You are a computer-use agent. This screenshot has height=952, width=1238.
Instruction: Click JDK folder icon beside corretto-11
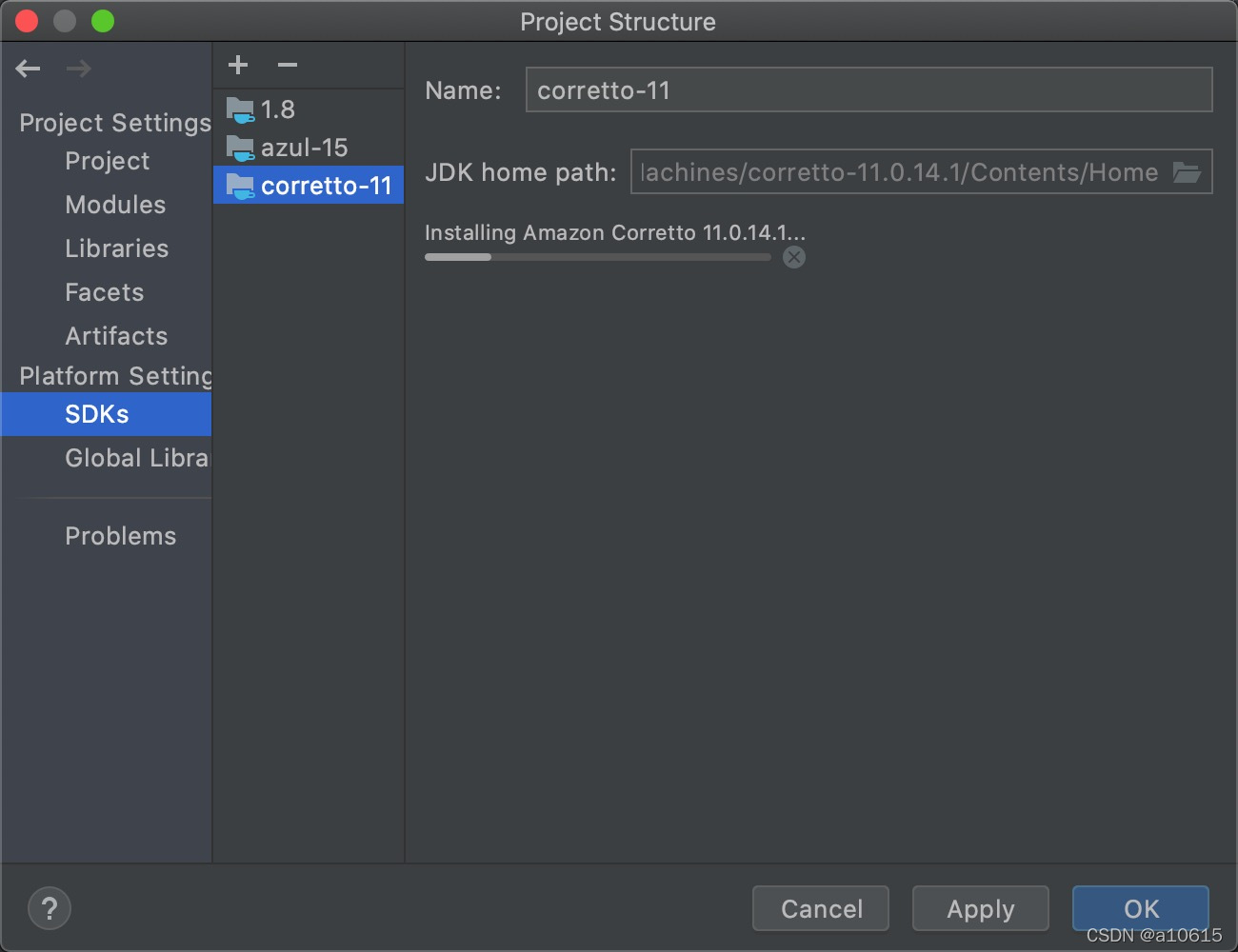tap(240, 187)
